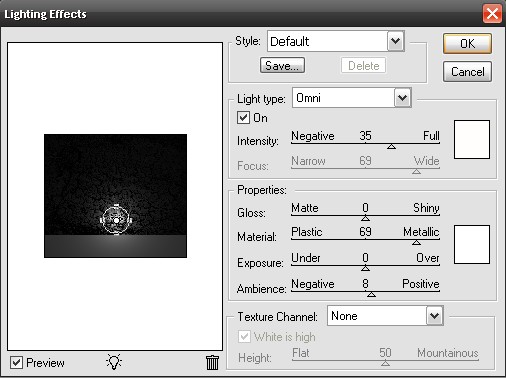The image size is (506, 378).
Task: Click the Save... style button
Action: click(x=282, y=65)
